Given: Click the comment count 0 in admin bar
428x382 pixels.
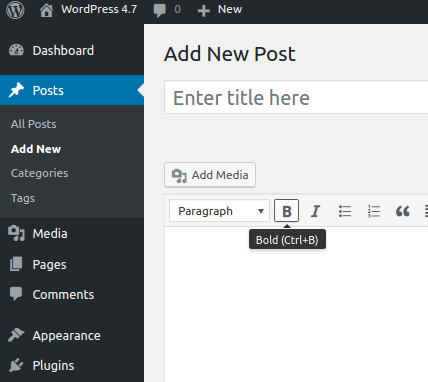Looking at the screenshot, I should coord(177,9).
